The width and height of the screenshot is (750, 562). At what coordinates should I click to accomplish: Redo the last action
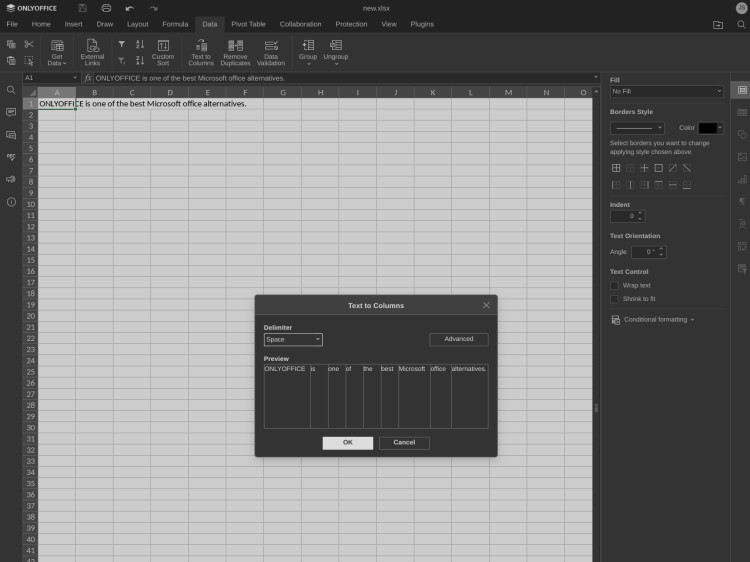coord(153,8)
